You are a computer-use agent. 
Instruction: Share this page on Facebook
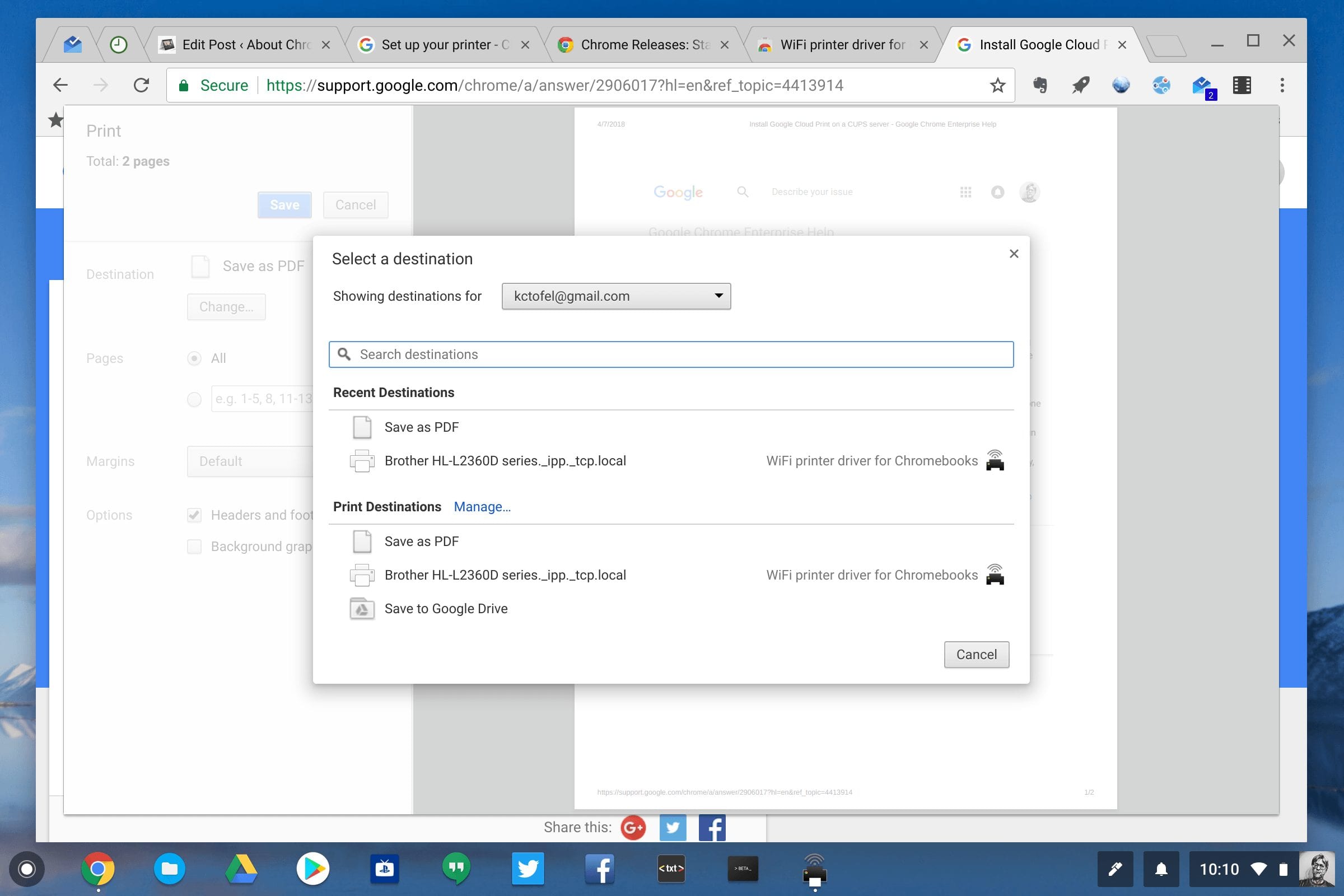coord(712,828)
